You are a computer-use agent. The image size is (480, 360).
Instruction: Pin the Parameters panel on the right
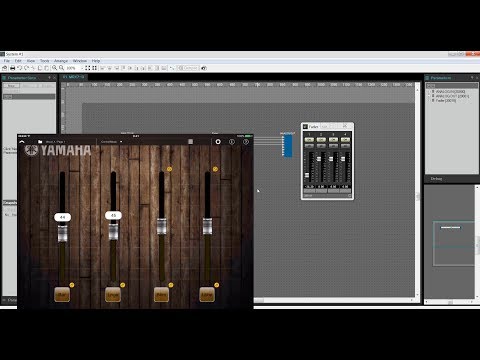472,78
